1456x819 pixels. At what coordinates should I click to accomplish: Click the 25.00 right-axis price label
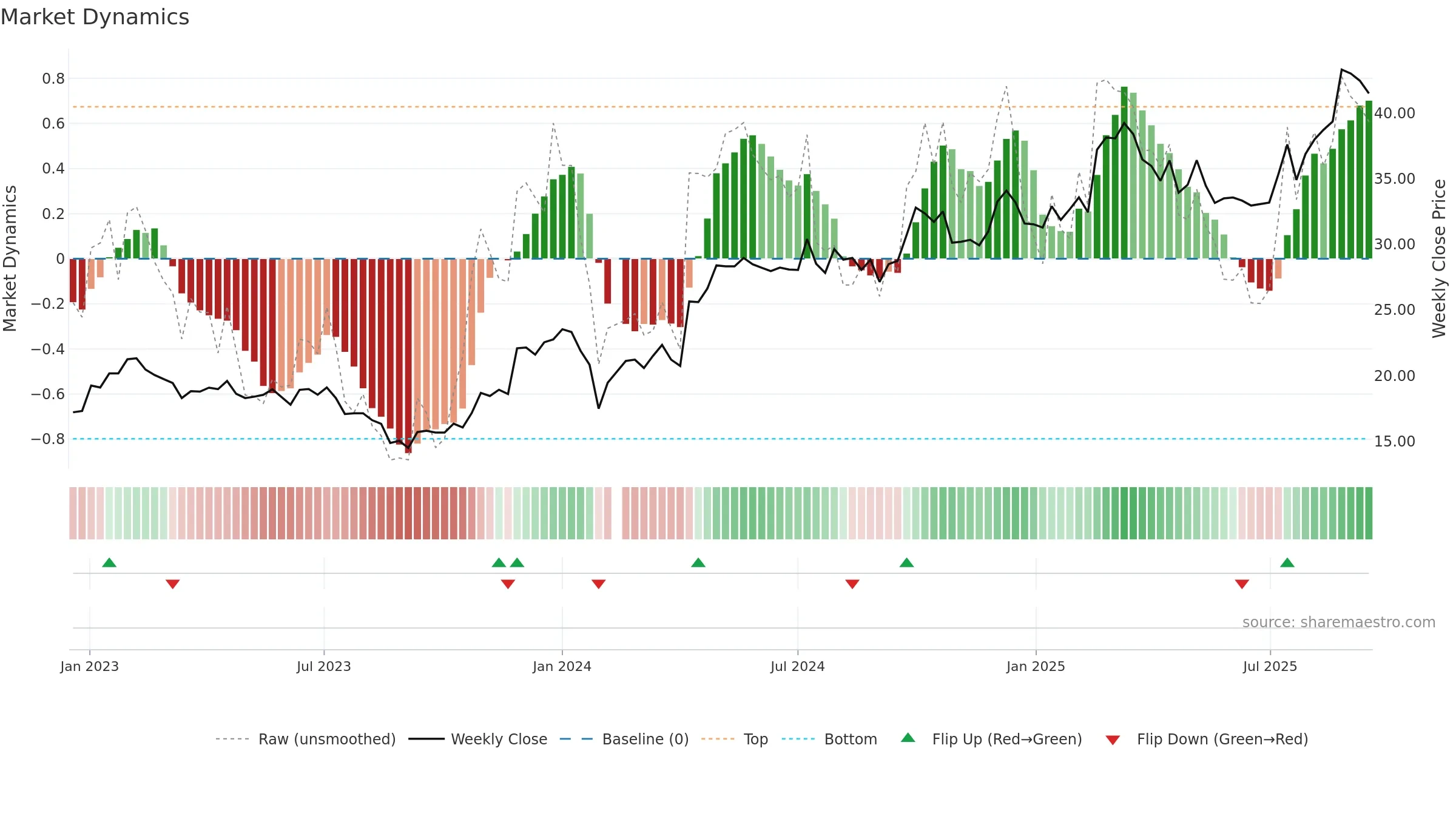coord(1395,309)
